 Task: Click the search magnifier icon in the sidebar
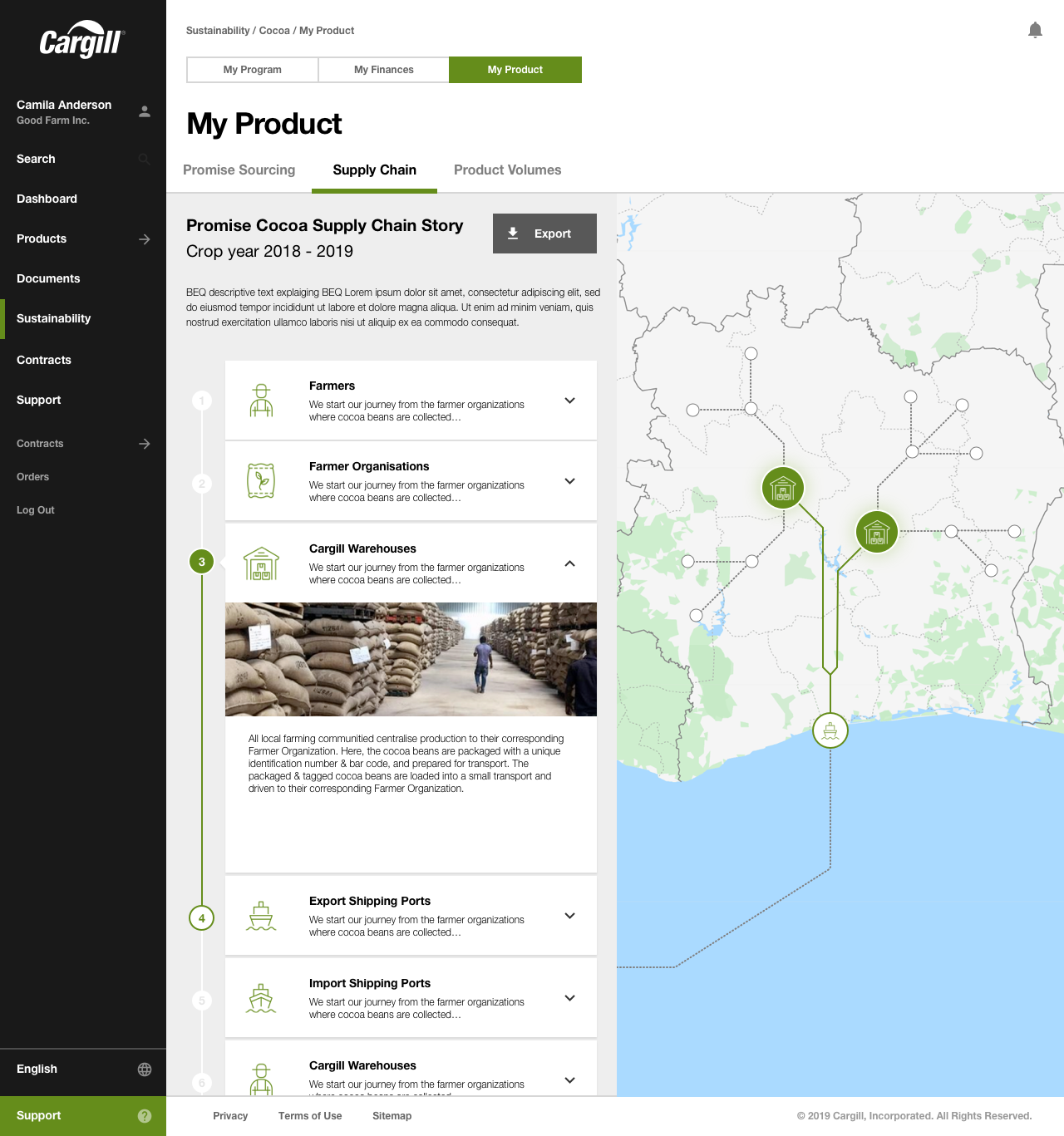[x=145, y=159]
